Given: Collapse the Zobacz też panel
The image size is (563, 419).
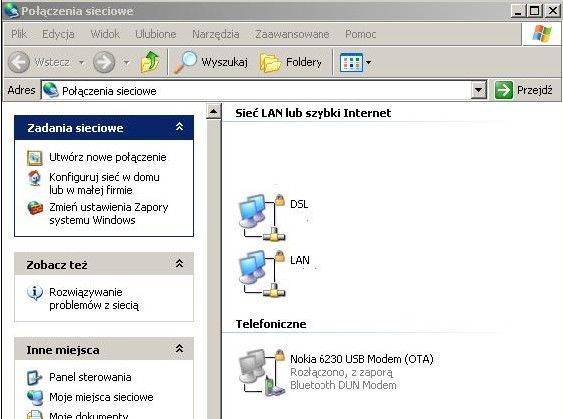Looking at the screenshot, I should pos(179,264).
